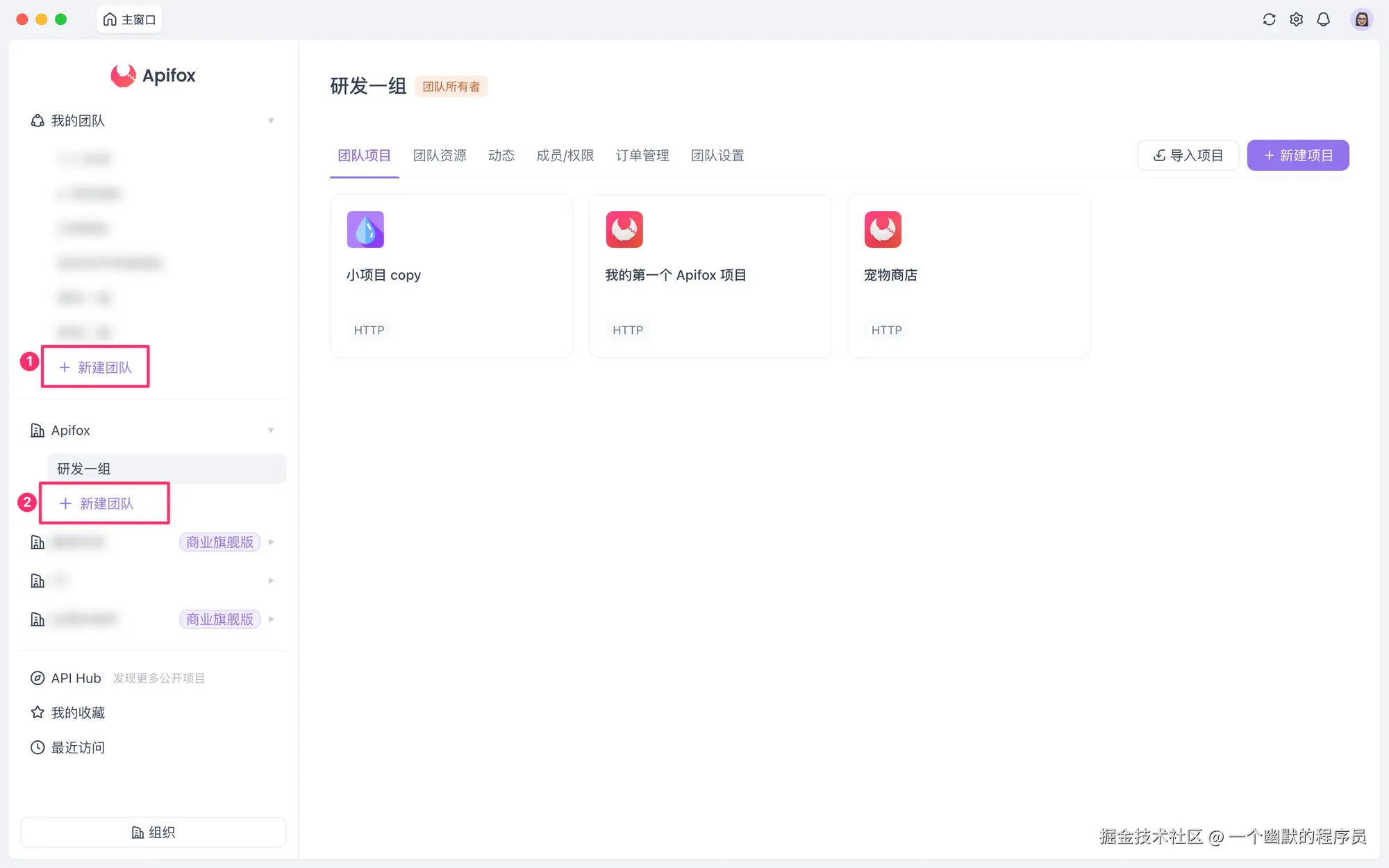Click the 小项目 copy water drop icon
Screen dimensions: 1389x868
point(365,229)
